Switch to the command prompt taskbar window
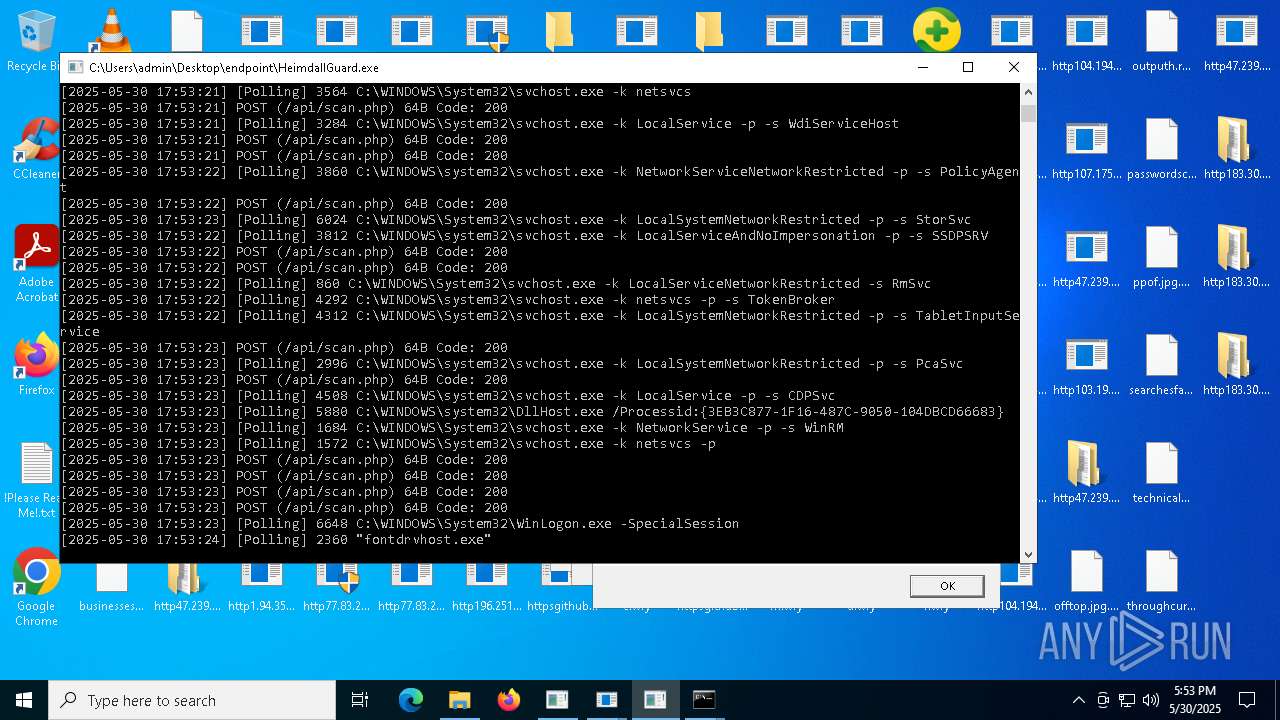Viewport: 1280px width, 720px height. 704,700
